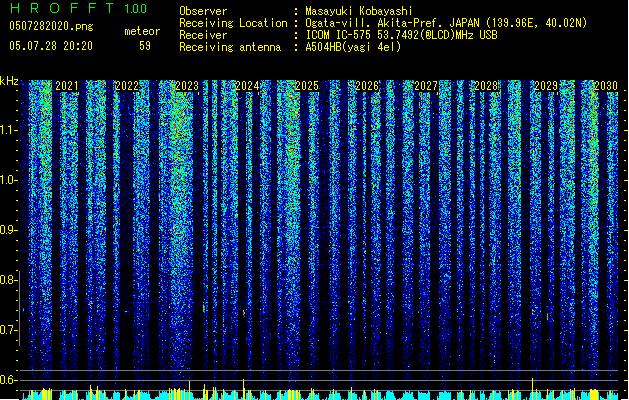The height and width of the screenshot is (400, 629).
Task: Click the 0.6 frequency axis label
Action: click(9, 380)
